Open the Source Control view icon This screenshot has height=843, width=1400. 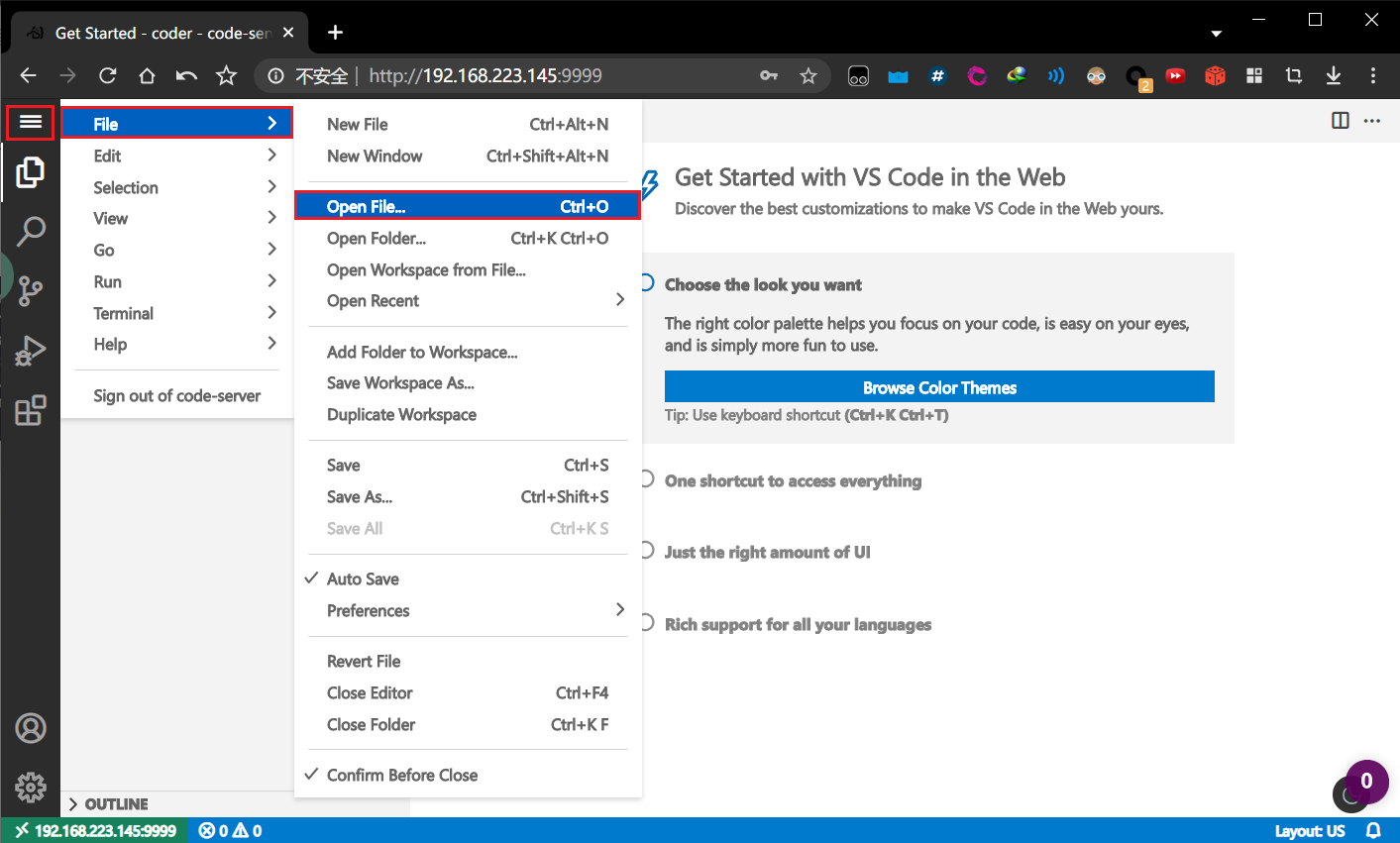(x=31, y=291)
